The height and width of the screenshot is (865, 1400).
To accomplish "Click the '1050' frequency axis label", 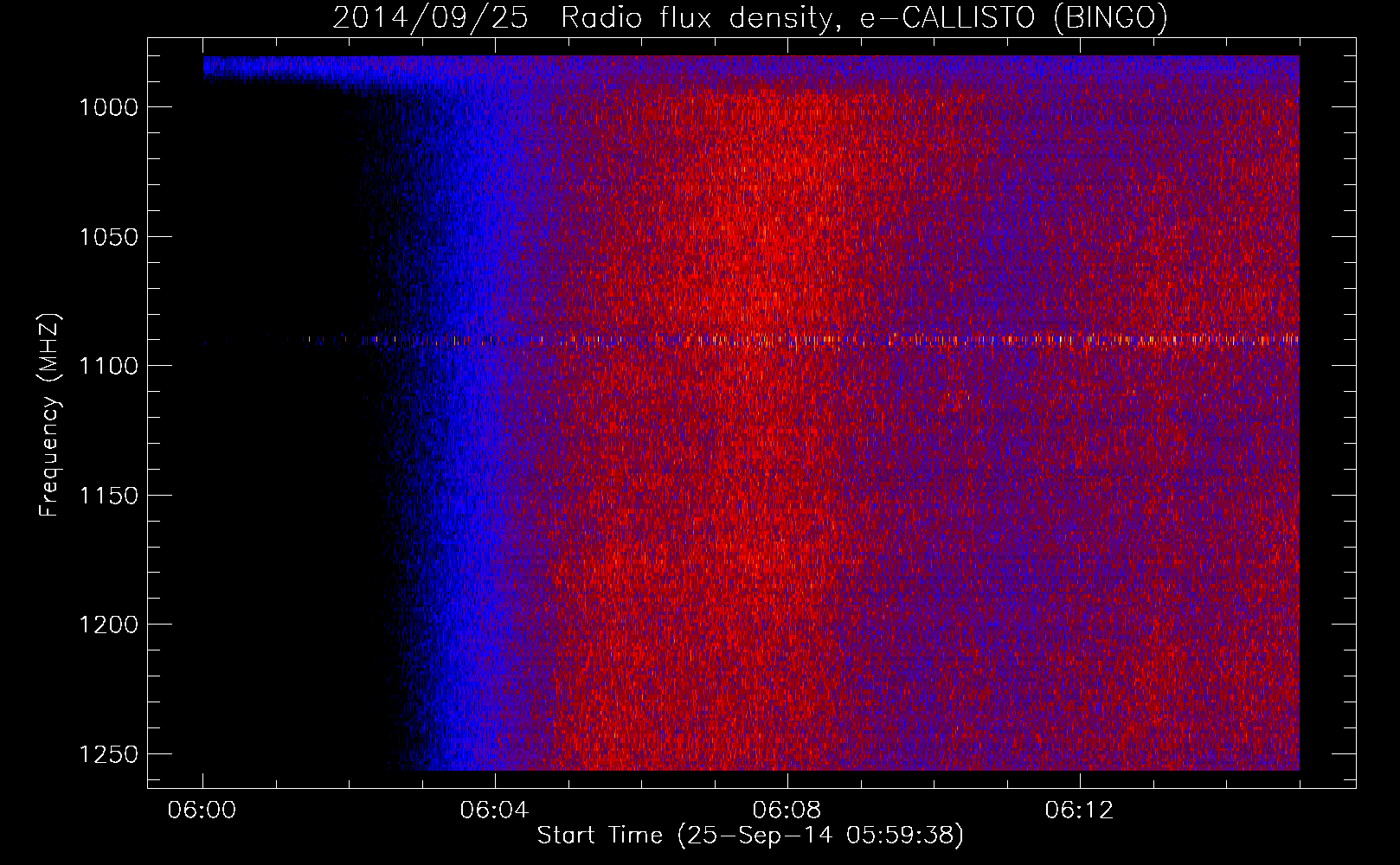I will point(108,237).
